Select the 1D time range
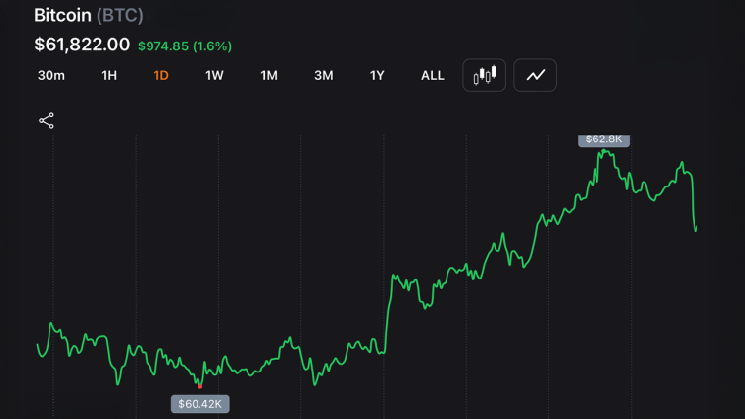The image size is (745, 419). tap(161, 76)
